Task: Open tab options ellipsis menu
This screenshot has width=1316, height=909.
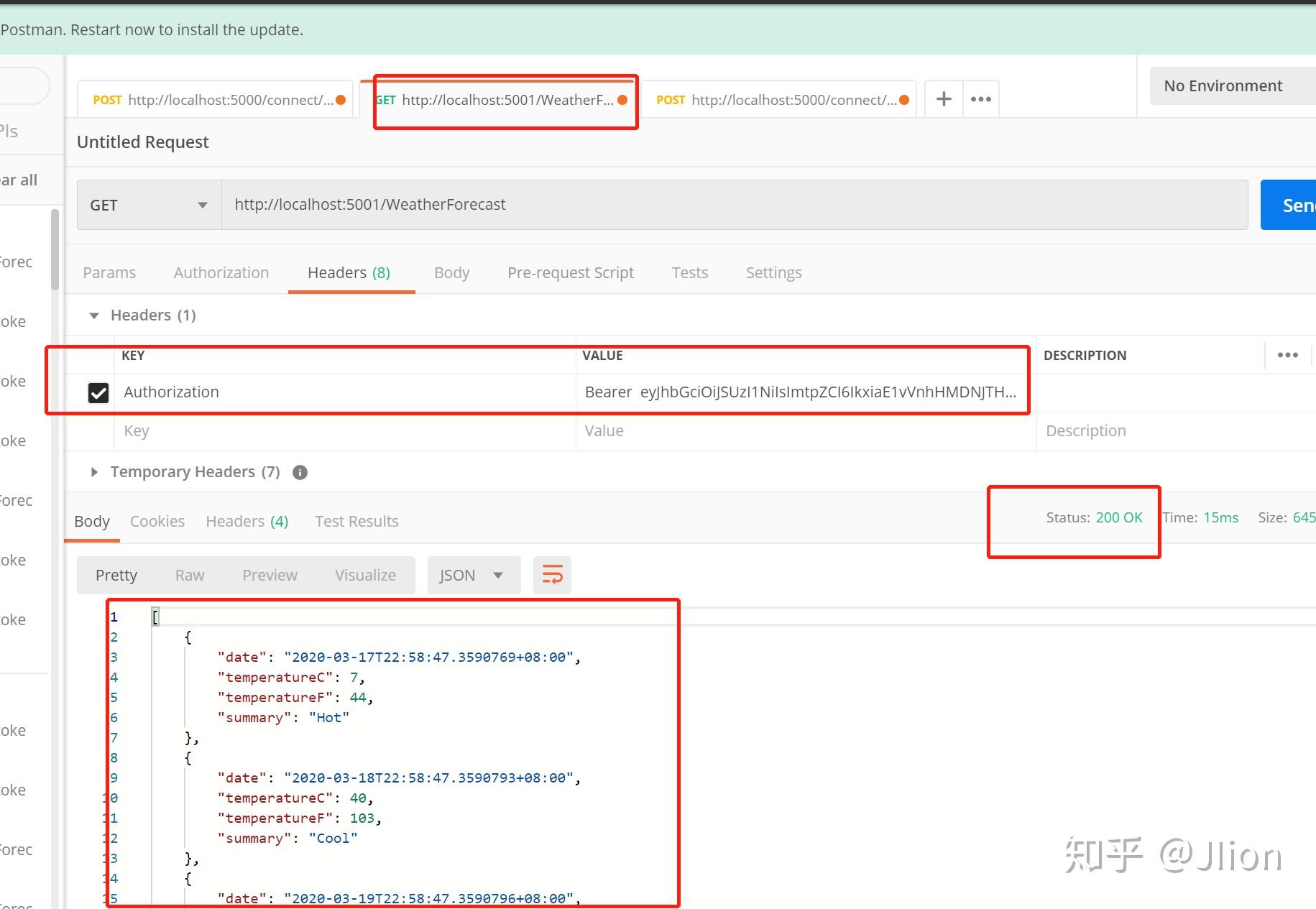Action: tap(980, 99)
